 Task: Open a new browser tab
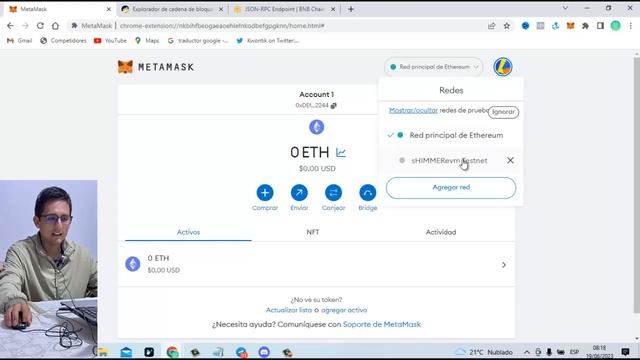tap(351, 9)
